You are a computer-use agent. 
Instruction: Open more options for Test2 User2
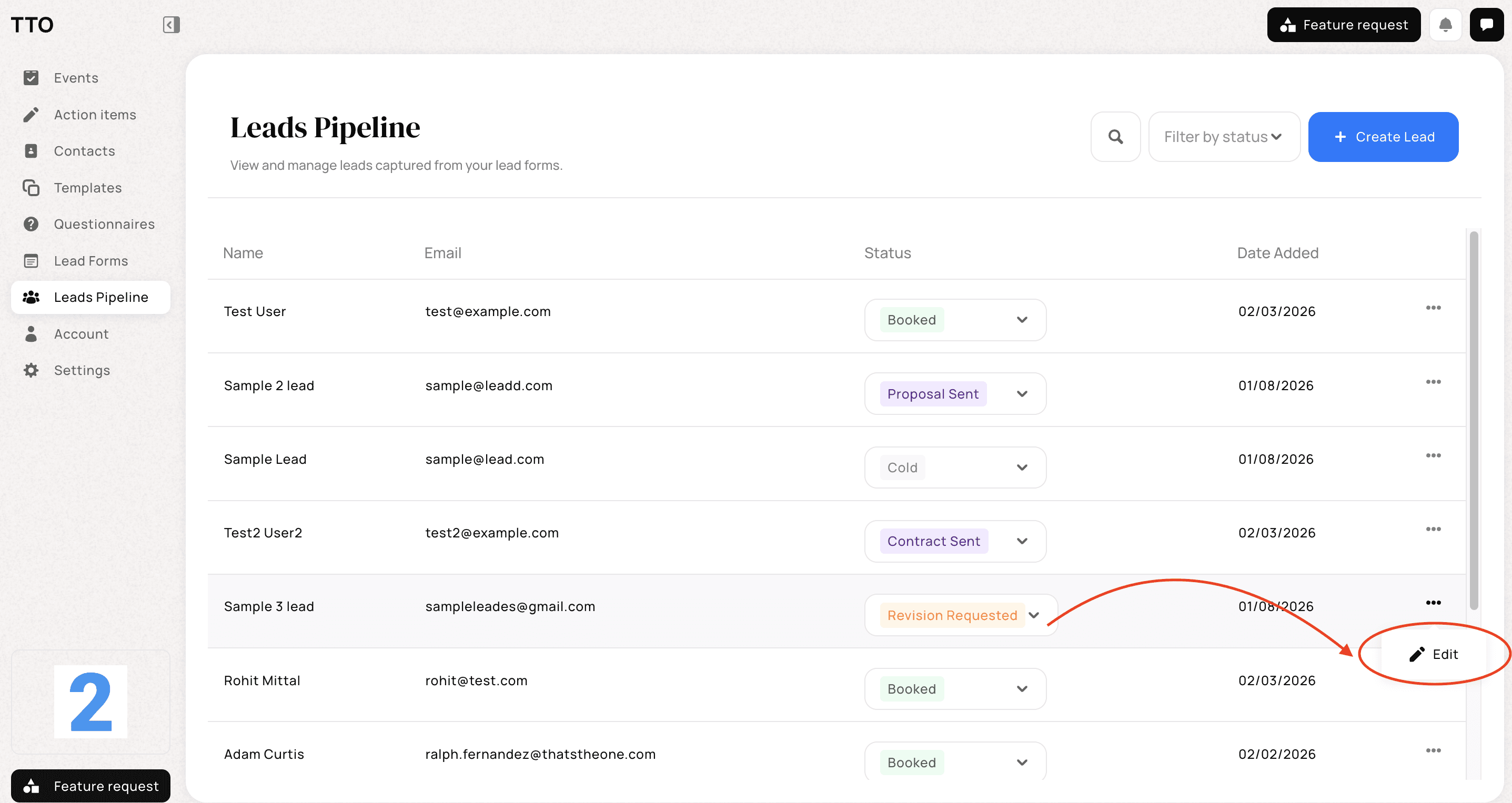[1433, 529]
